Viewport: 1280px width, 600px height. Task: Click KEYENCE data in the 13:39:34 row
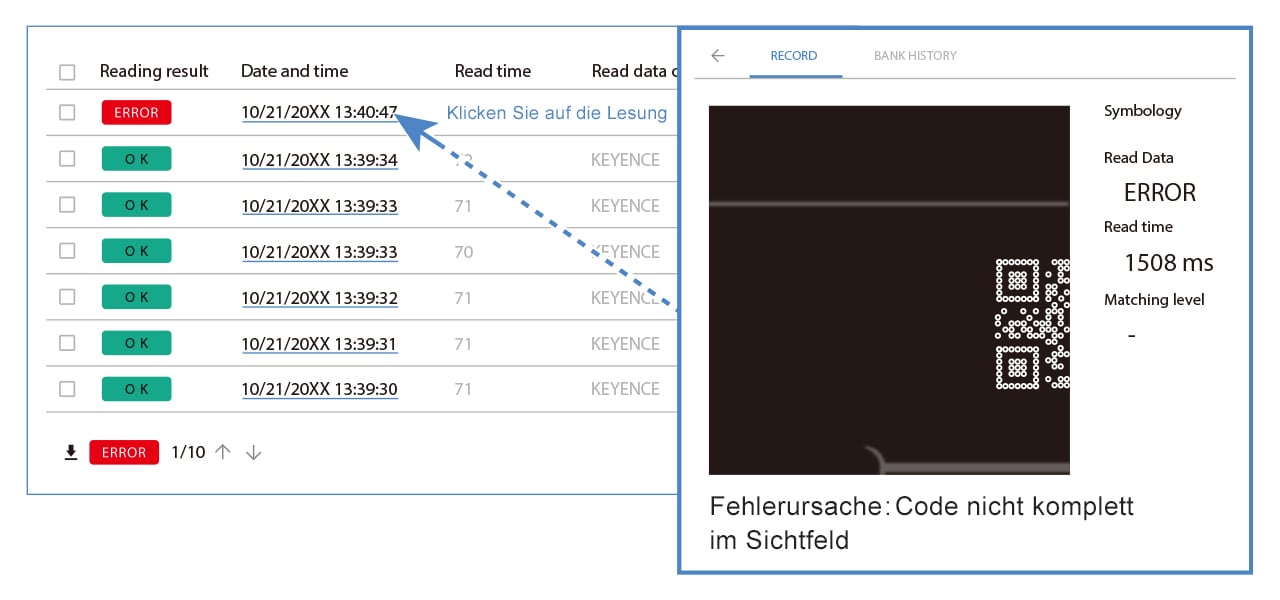click(x=625, y=160)
